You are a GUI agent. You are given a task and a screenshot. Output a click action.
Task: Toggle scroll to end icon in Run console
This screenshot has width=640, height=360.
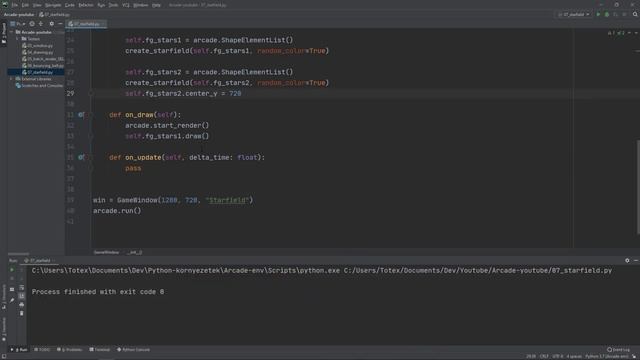[22, 296]
